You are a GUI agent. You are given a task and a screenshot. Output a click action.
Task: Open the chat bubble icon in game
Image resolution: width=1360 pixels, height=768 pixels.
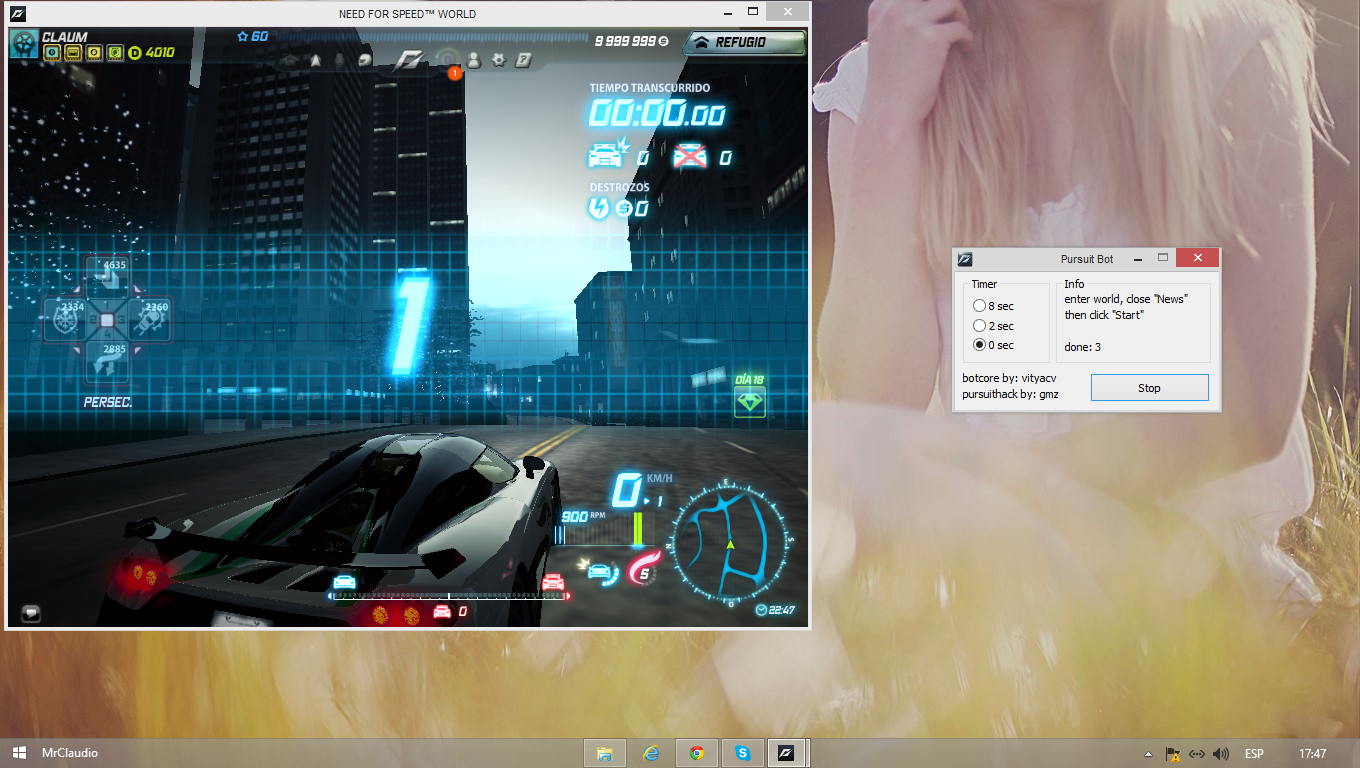click(x=31, y=612)
